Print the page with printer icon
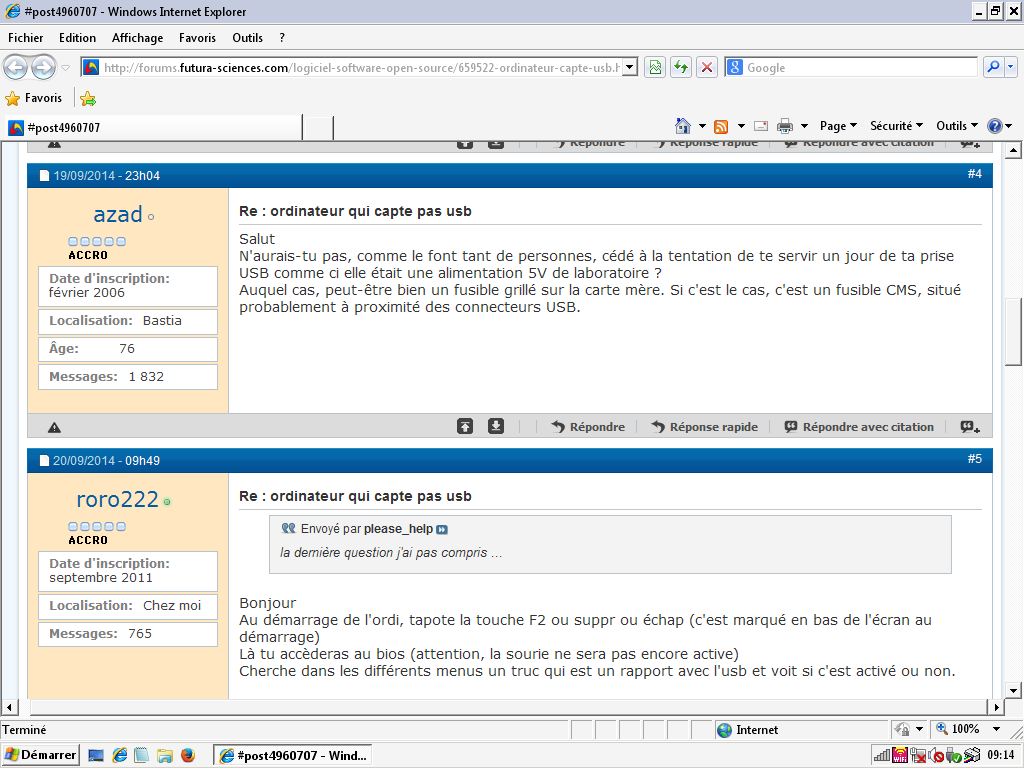 coord(785,126)
